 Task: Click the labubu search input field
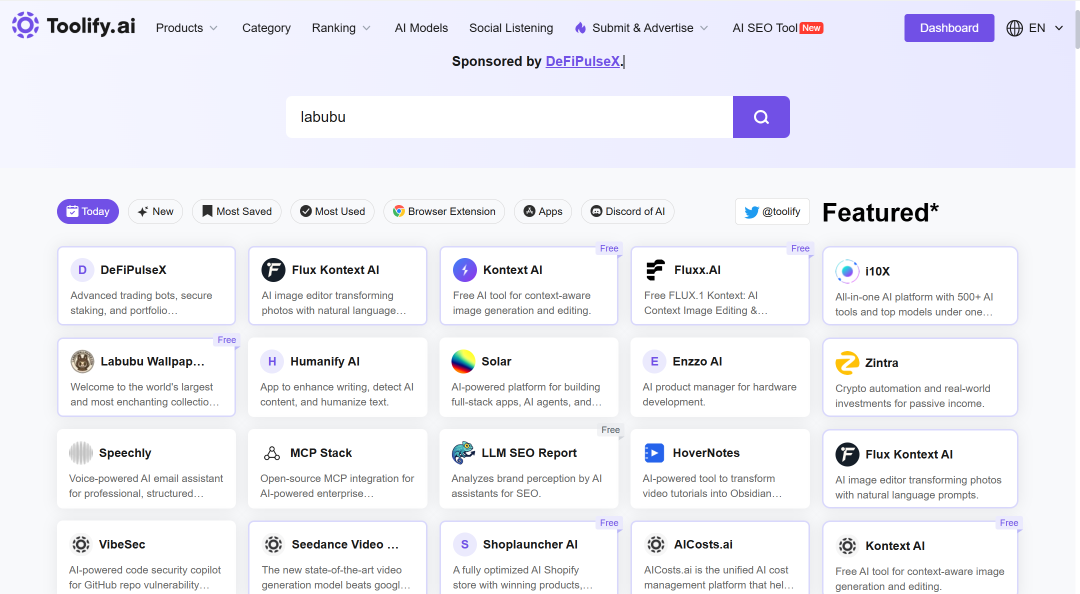pyautogui.click(x=510, y=117)
